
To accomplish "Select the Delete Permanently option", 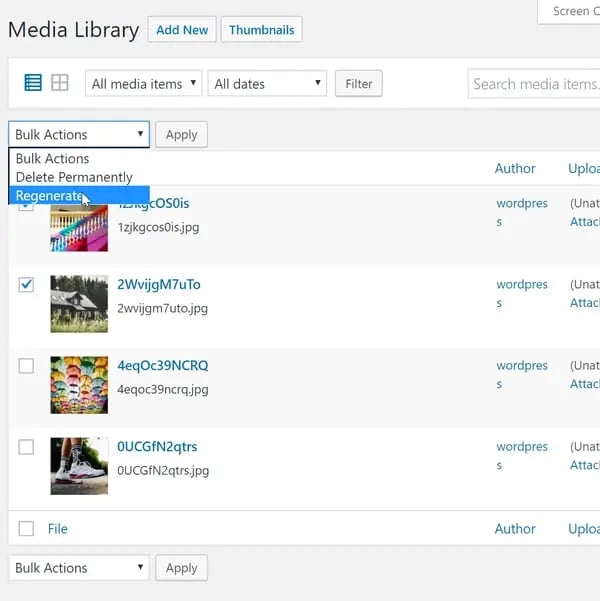I will (74, 177).
